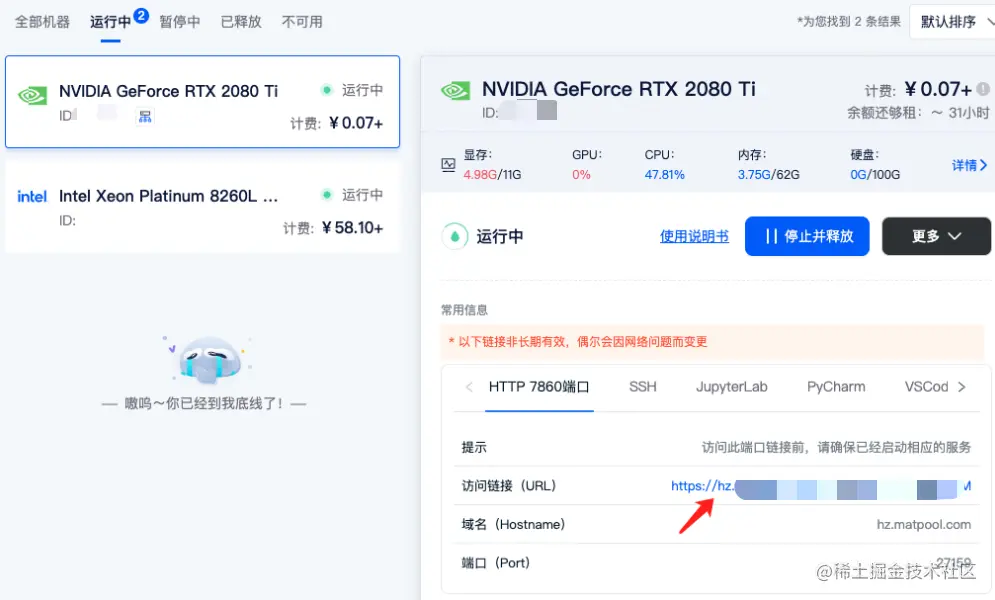The width and height of the screenshot is (995, 600).
Task: Open the 已释放 tab
Action: [x=241, y=22]
